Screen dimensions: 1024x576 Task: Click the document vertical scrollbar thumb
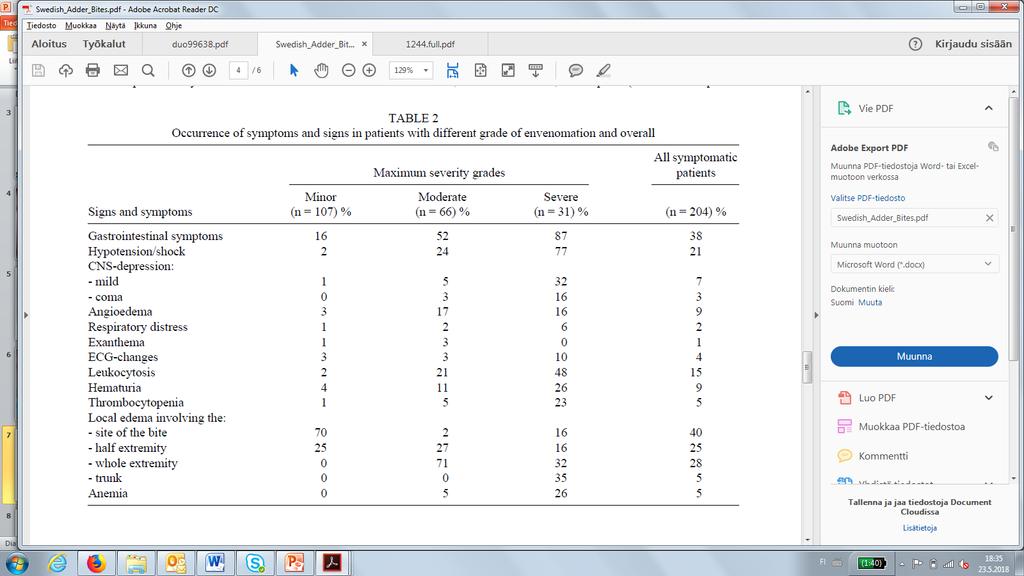[807, 367]
